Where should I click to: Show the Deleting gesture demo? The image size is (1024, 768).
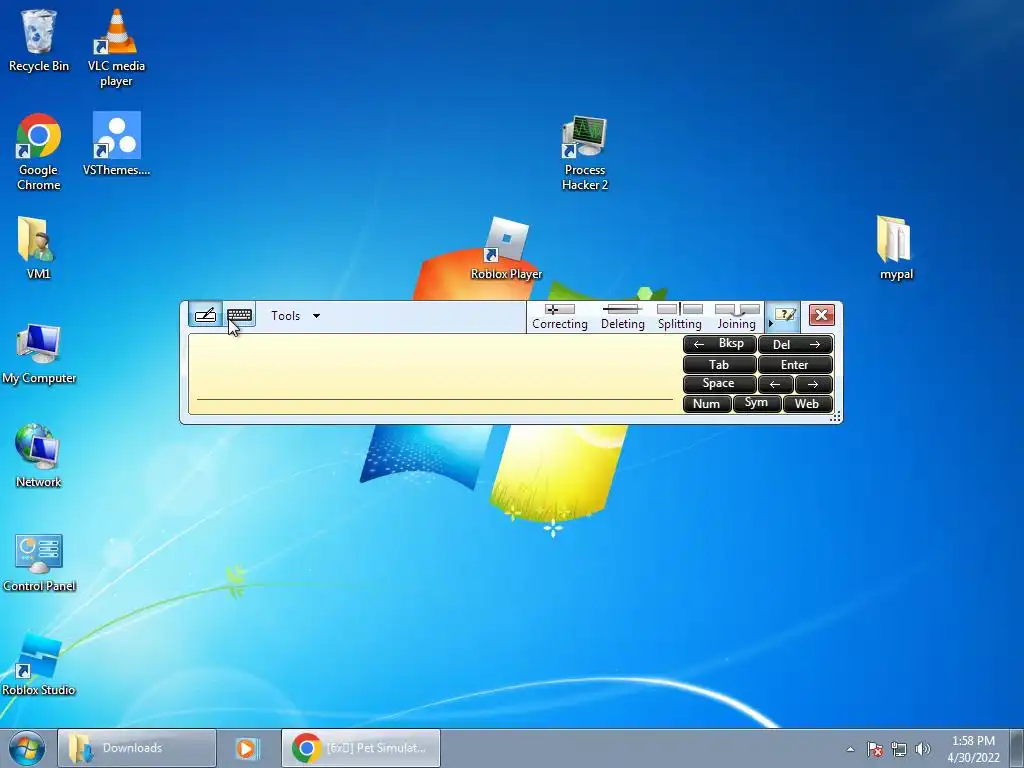tap(622, 317)
